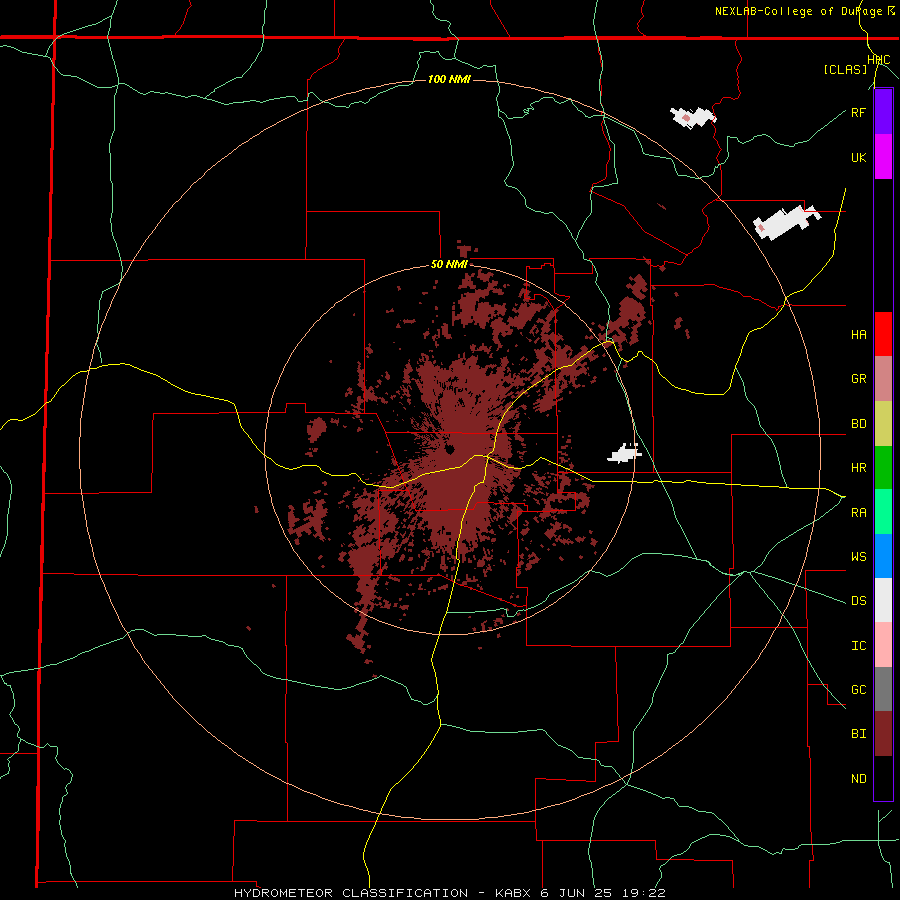Click the "RA" legend label

click(858, 513)
